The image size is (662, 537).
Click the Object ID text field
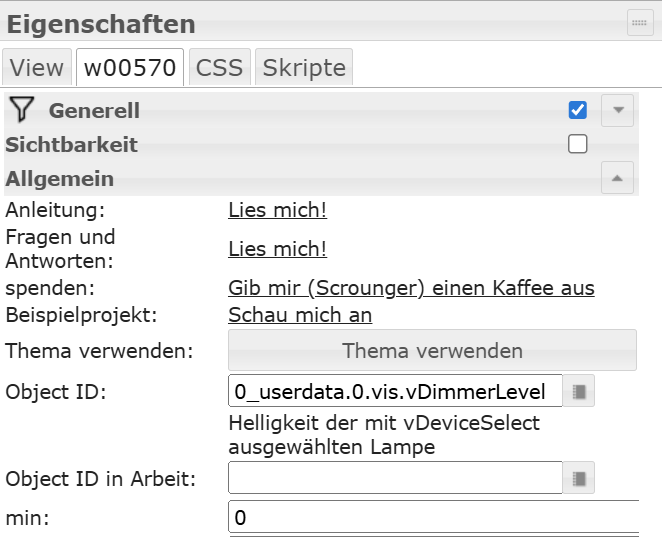[x=395, y=390]
